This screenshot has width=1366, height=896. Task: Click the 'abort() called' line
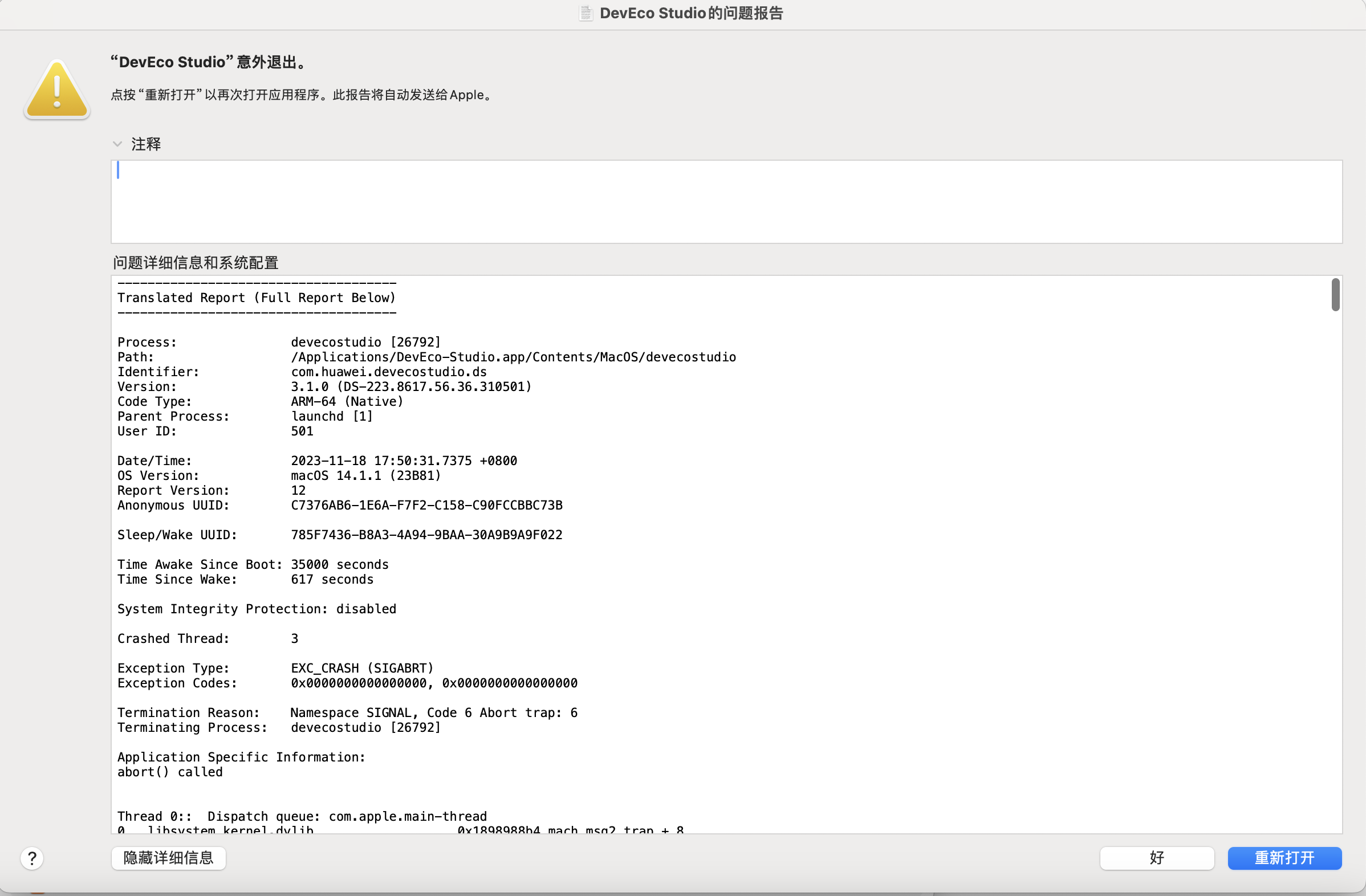[x=170, y=772]
